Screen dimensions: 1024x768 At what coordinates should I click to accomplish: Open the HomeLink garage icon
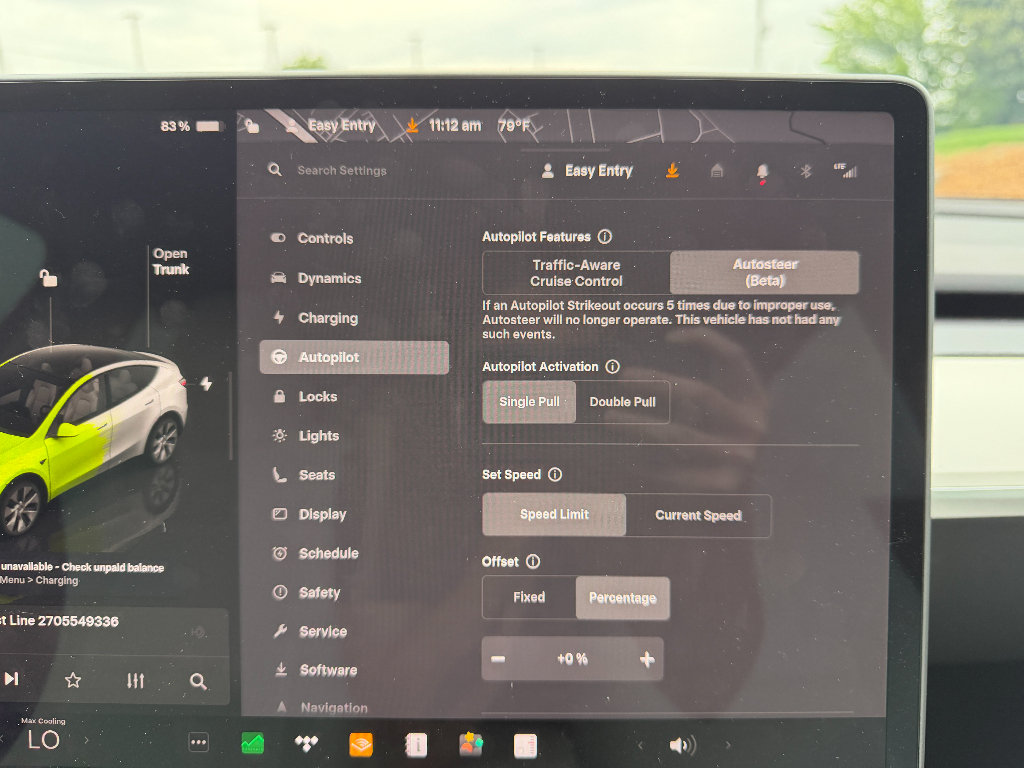coord(717,171)
